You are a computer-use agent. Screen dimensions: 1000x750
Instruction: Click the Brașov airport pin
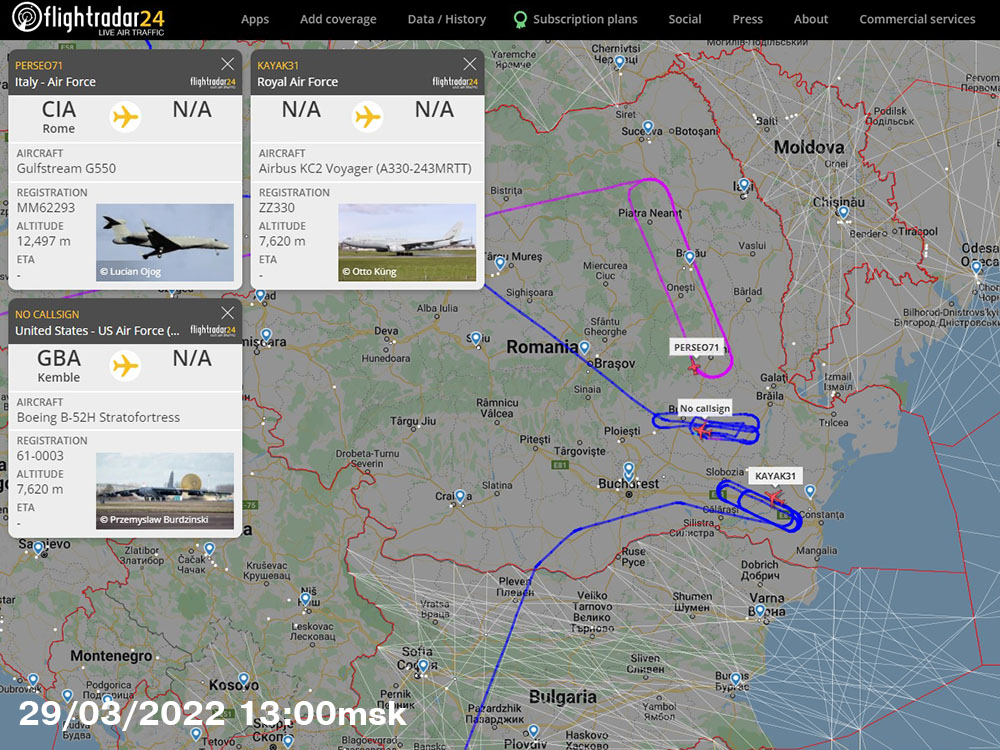coord(584,348)
